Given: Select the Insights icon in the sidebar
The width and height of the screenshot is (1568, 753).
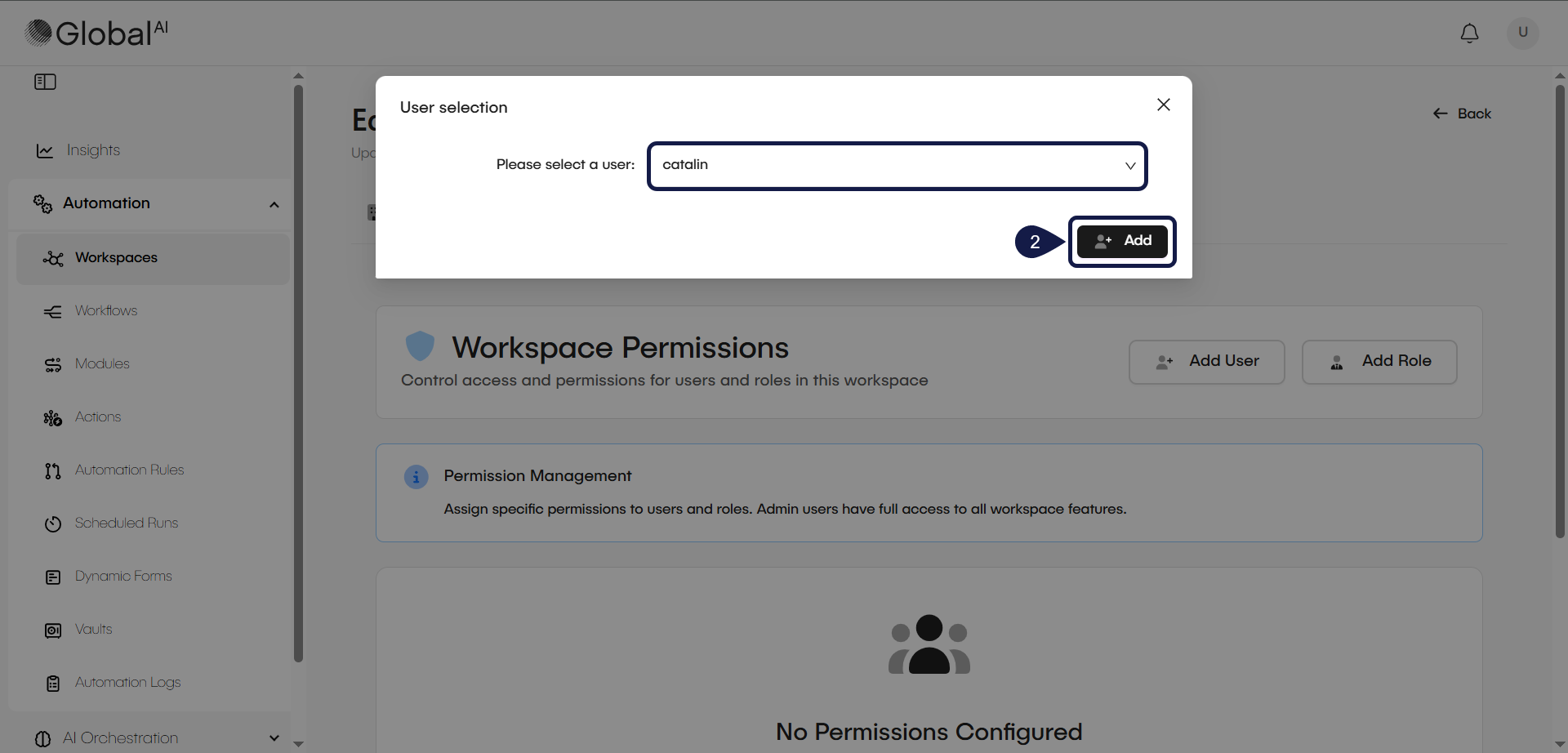Looking at the screenshot, I should point(44,150).
